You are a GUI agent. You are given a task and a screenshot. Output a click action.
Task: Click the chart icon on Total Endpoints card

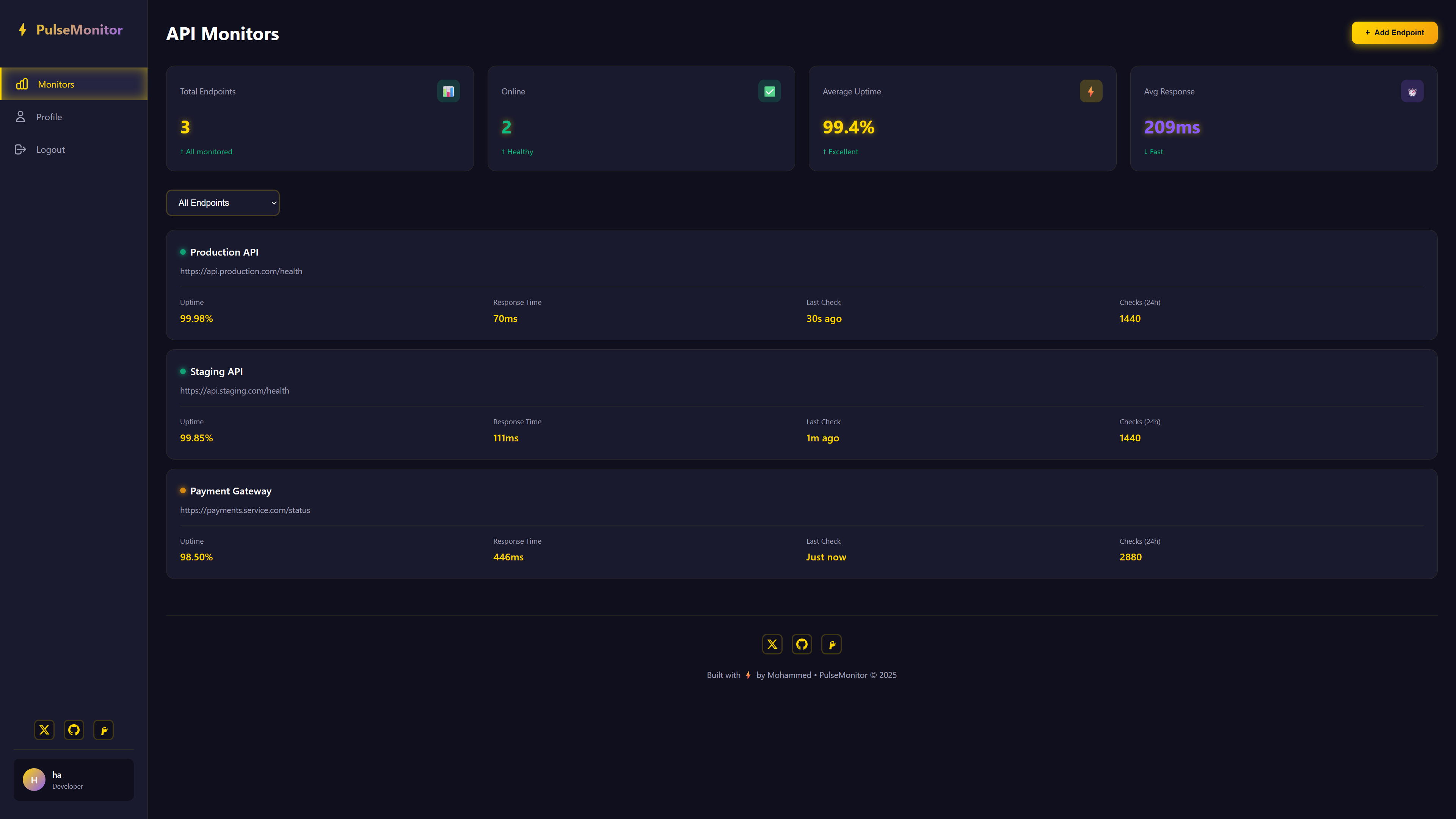coord(448,91)
